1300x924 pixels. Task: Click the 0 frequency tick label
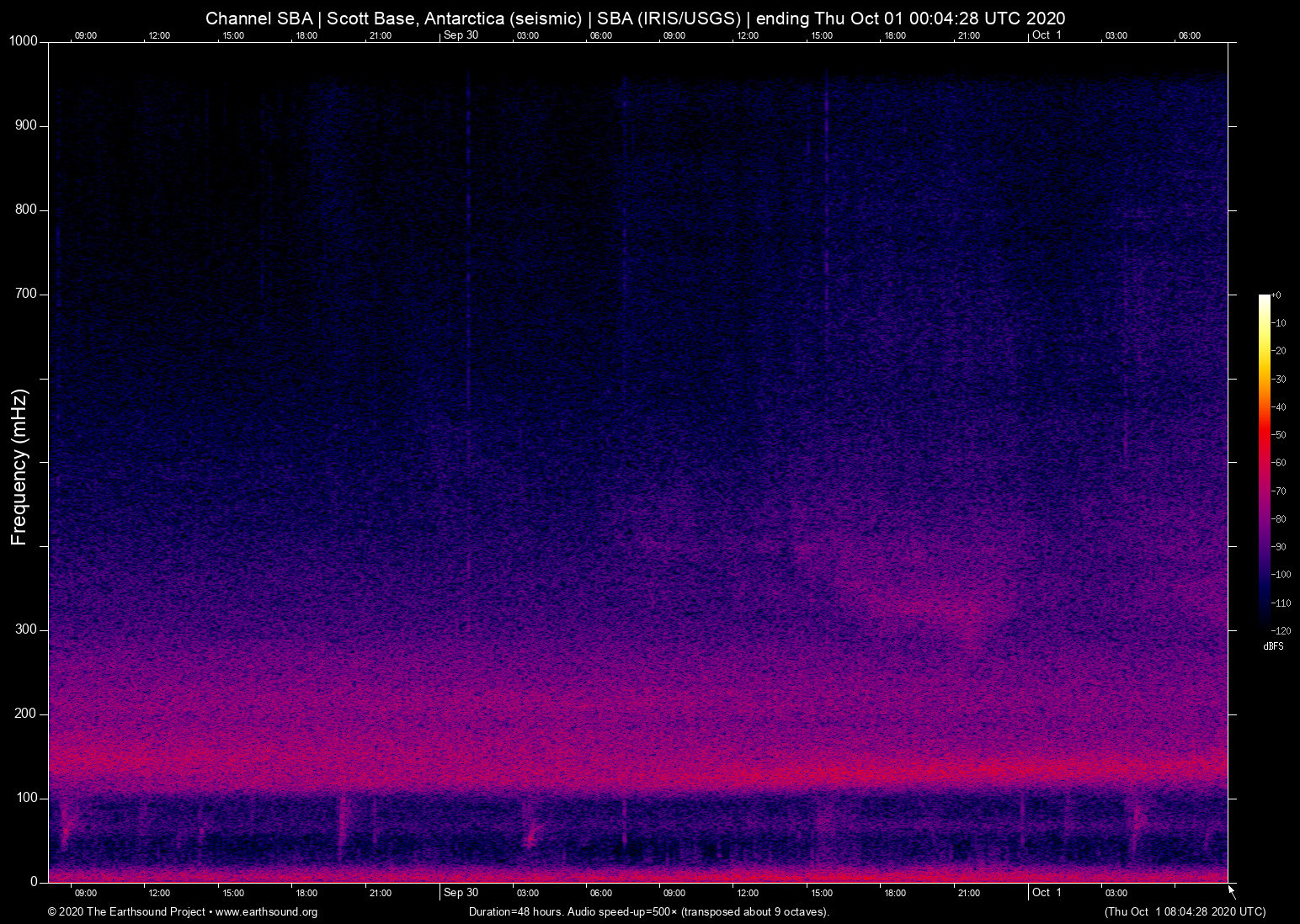(x=32, y=880)
